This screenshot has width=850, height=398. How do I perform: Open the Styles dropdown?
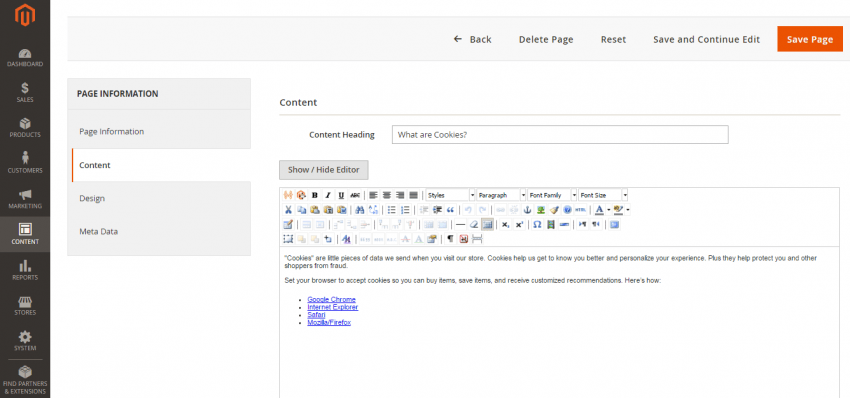tap(451, 195)
